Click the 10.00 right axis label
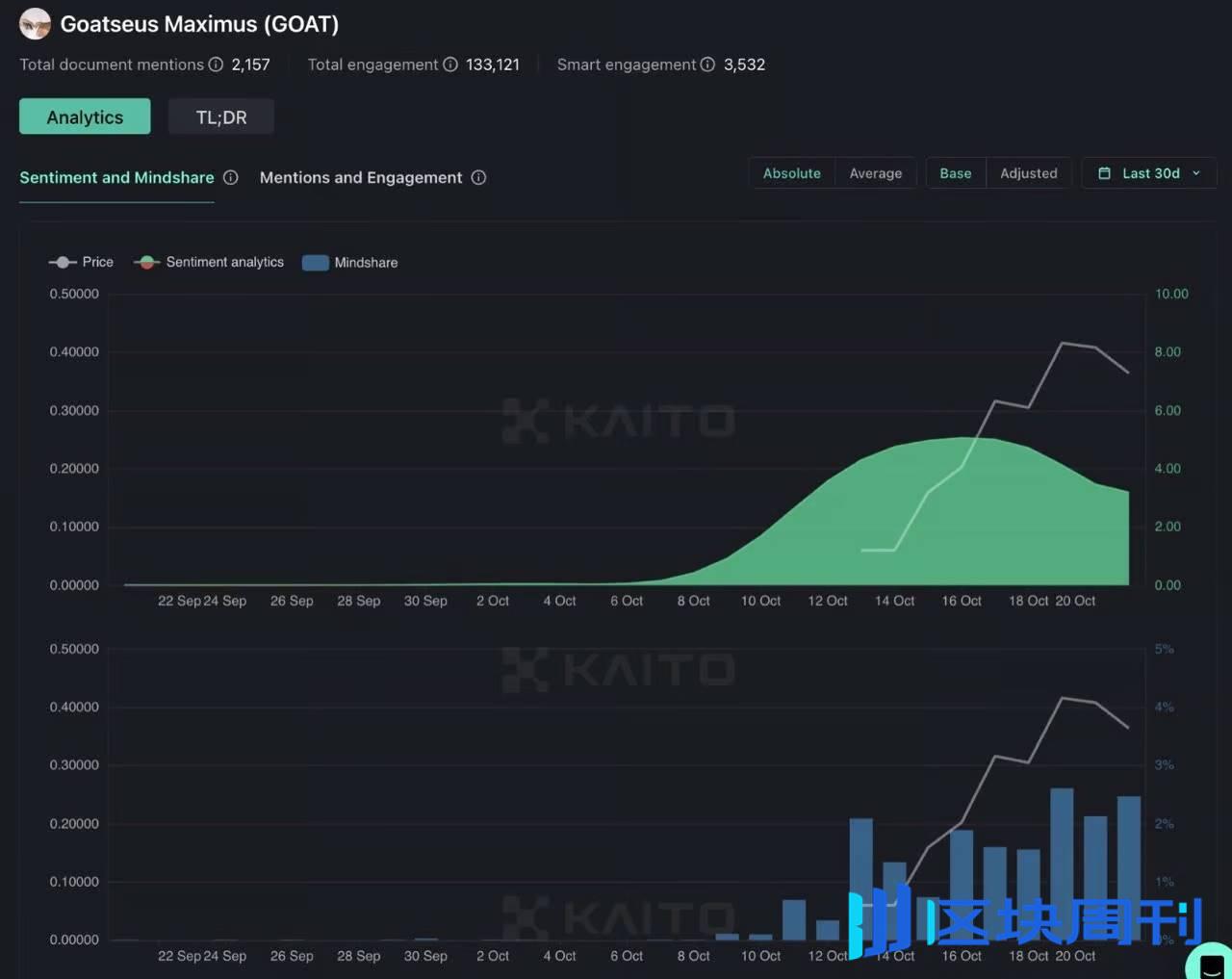The image size is (1232, 979). 1171,294
